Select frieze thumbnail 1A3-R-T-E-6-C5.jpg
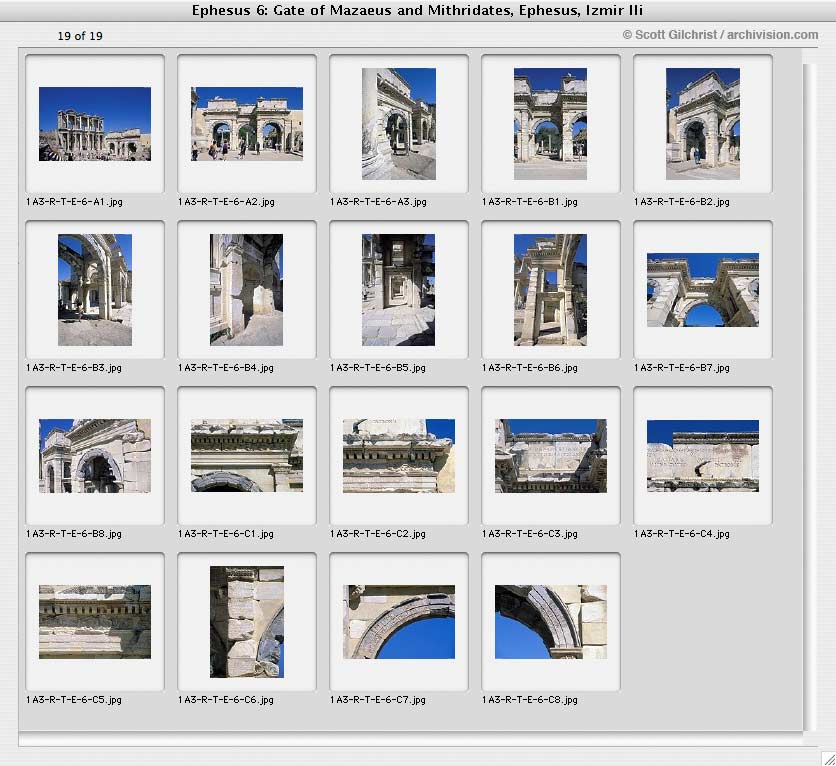Screen dimensions: 836x766 click(x=95, y=622)
